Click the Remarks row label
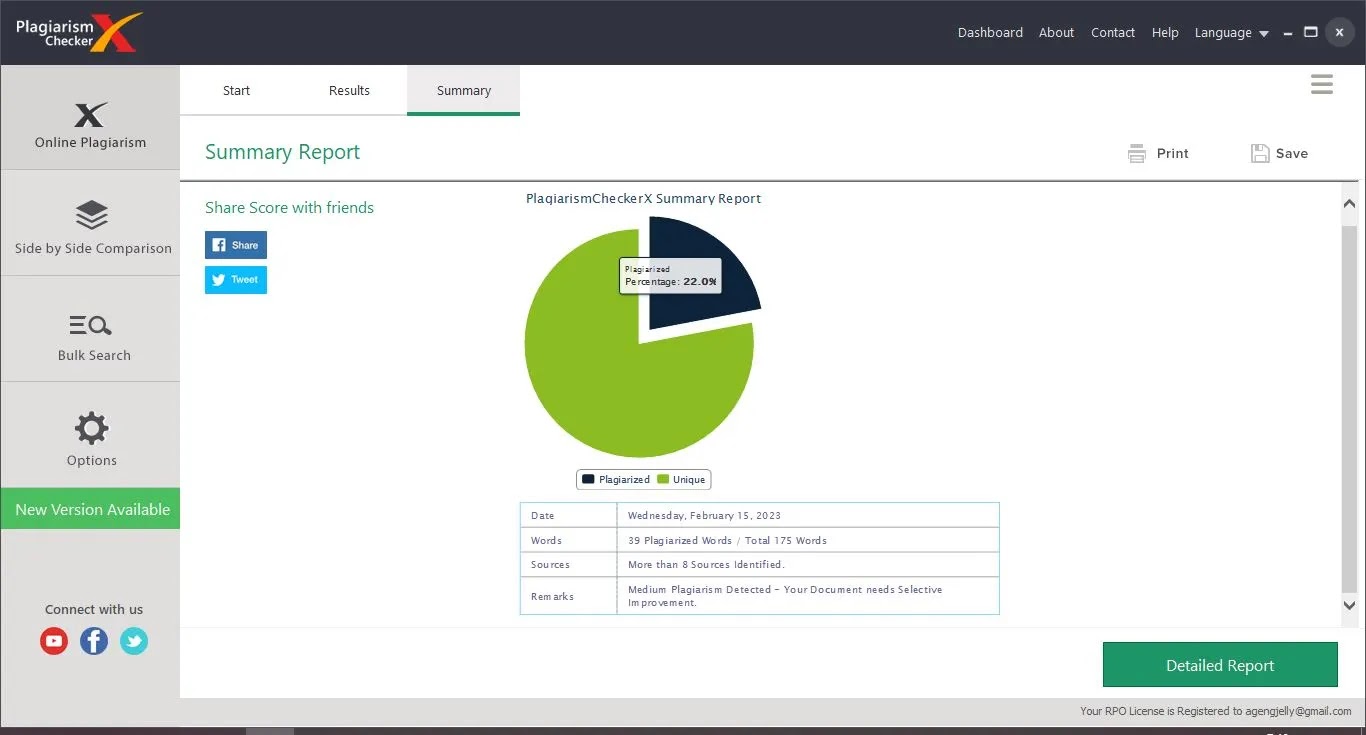 552,596
